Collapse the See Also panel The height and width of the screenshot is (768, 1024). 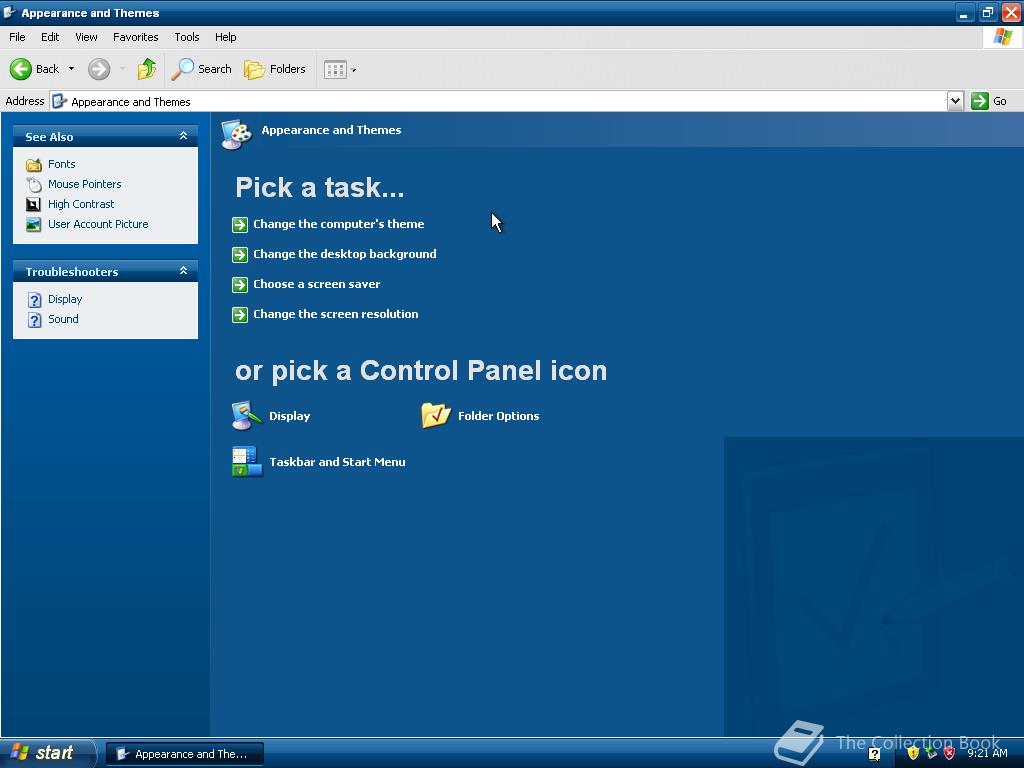(x=184, y=136)
